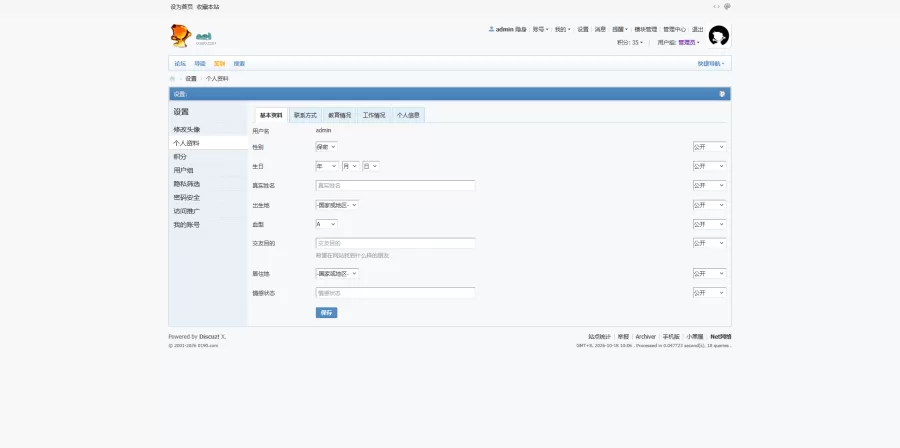Screen dimensions: 900x448
Task: Go to 论坛 in the navigation bar
Action: pos(180,64)
